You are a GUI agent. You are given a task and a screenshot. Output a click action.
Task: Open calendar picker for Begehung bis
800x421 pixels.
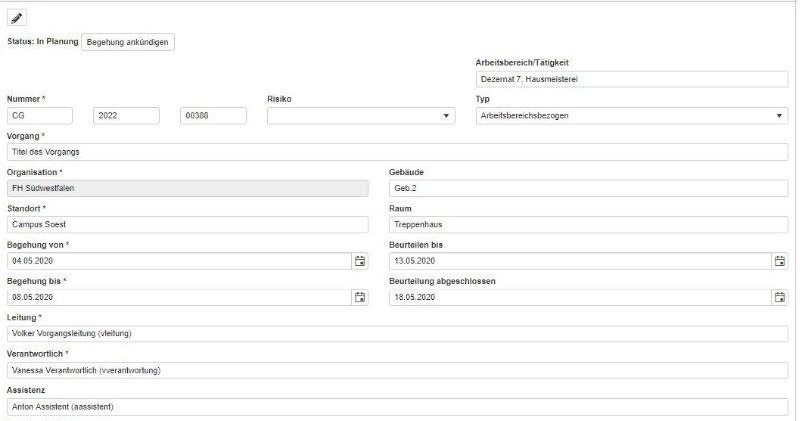point(359,297)
